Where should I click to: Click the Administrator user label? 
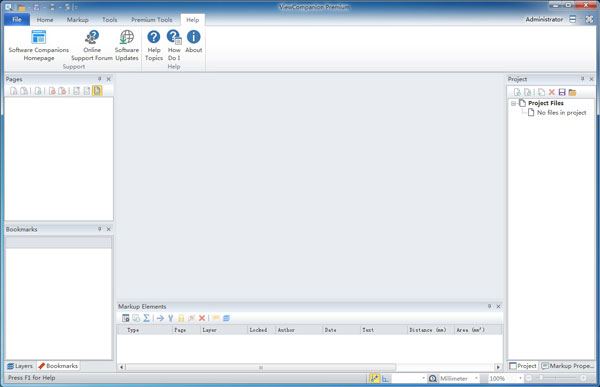click(x=544, y=19)
